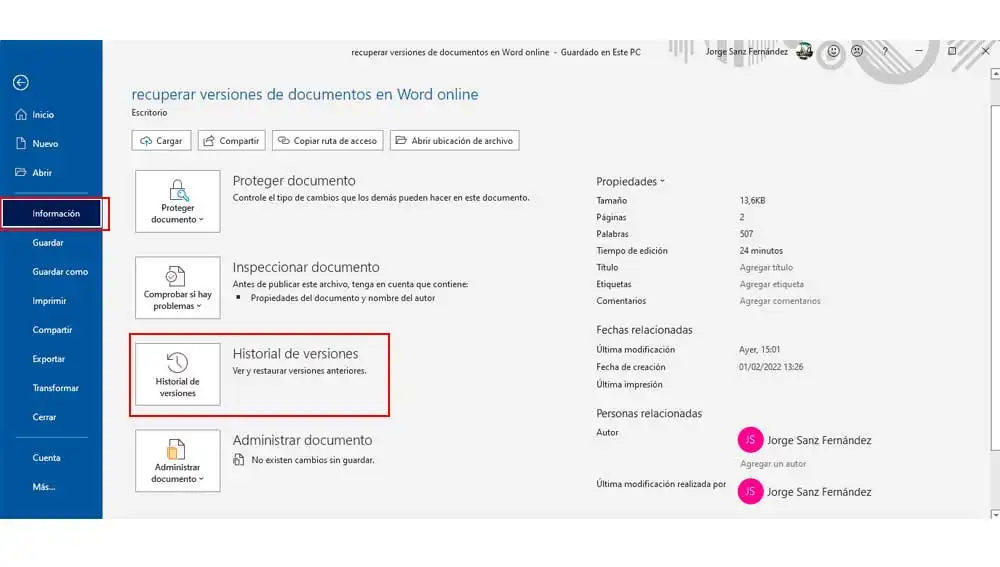The height and width of the screenshot is (567, 1000).
Task: Click the Palabras count 507
Action: pos(746,234)
